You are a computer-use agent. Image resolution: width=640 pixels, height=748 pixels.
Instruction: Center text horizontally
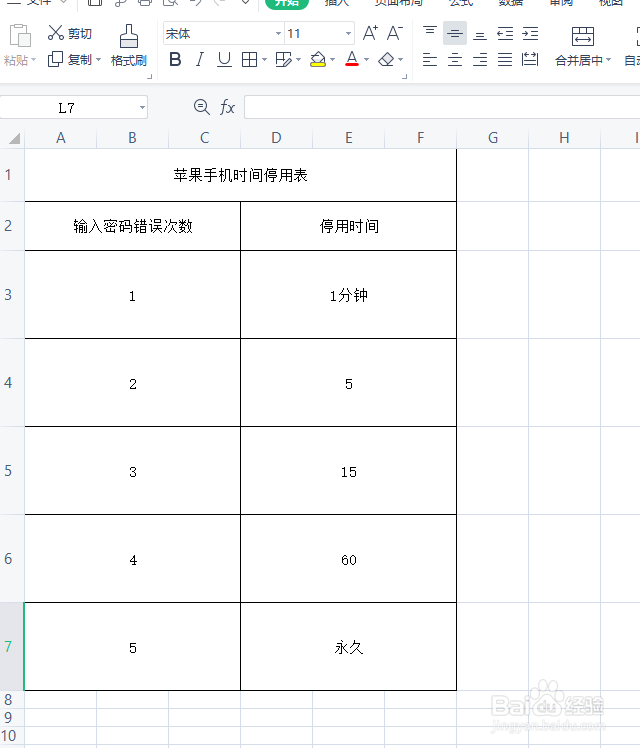click(454, 60)
